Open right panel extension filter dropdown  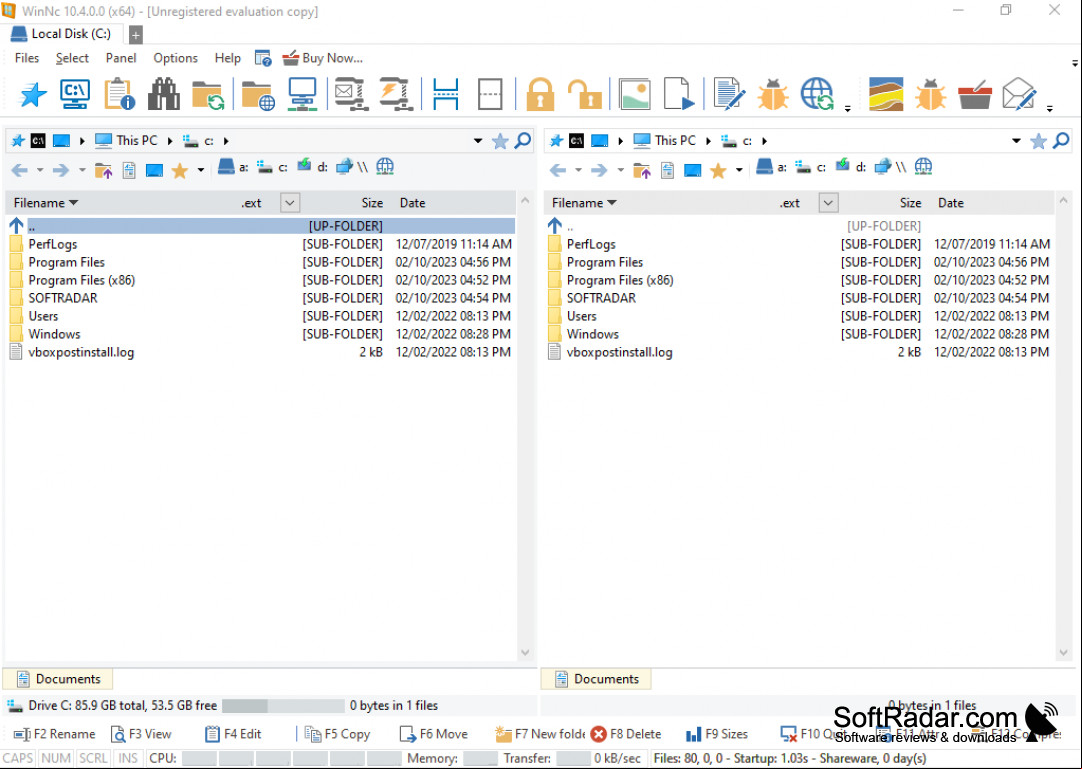coord(828,203)
